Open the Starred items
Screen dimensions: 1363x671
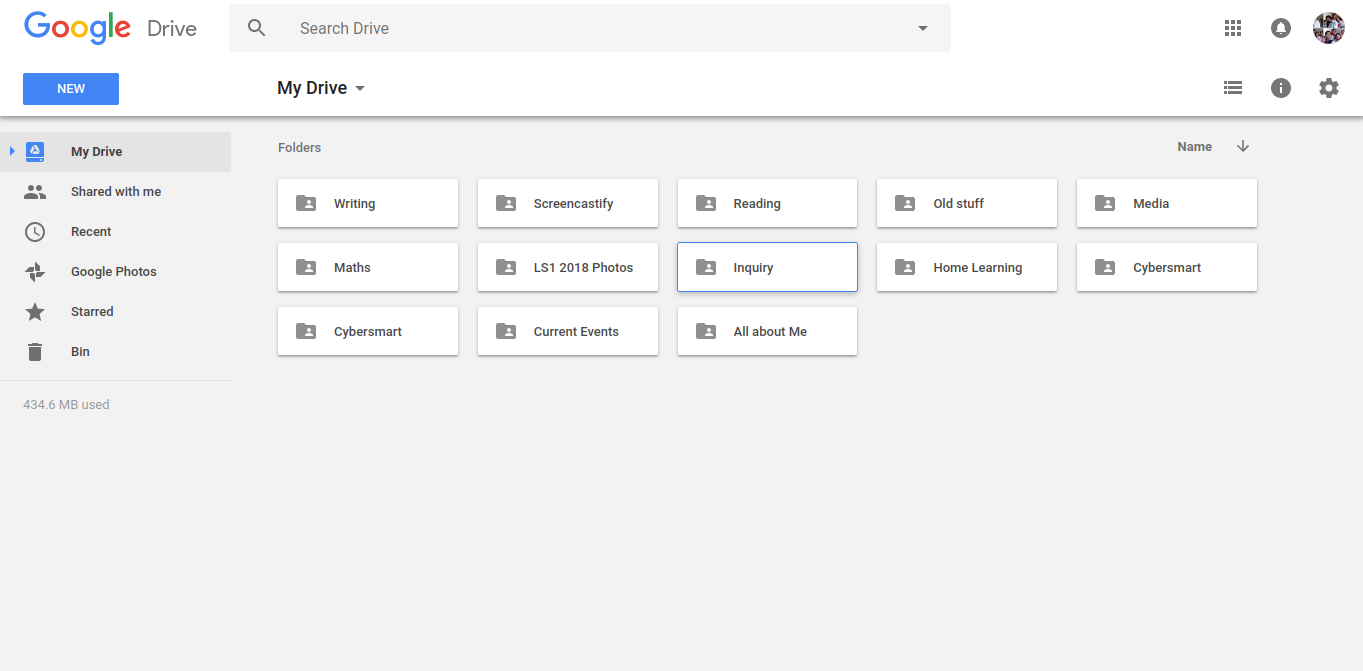92,311
